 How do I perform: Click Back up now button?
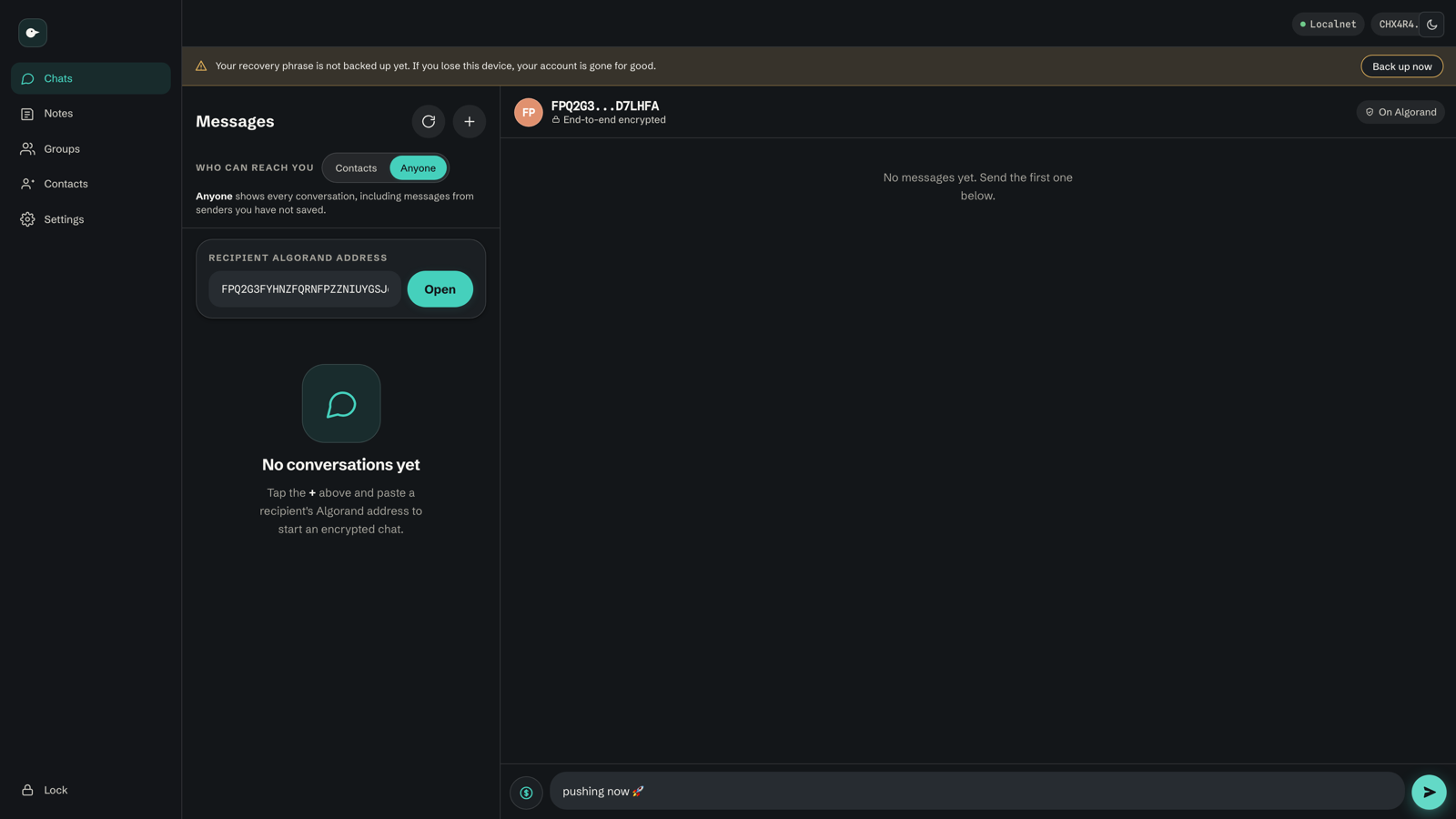[1401, 66]
